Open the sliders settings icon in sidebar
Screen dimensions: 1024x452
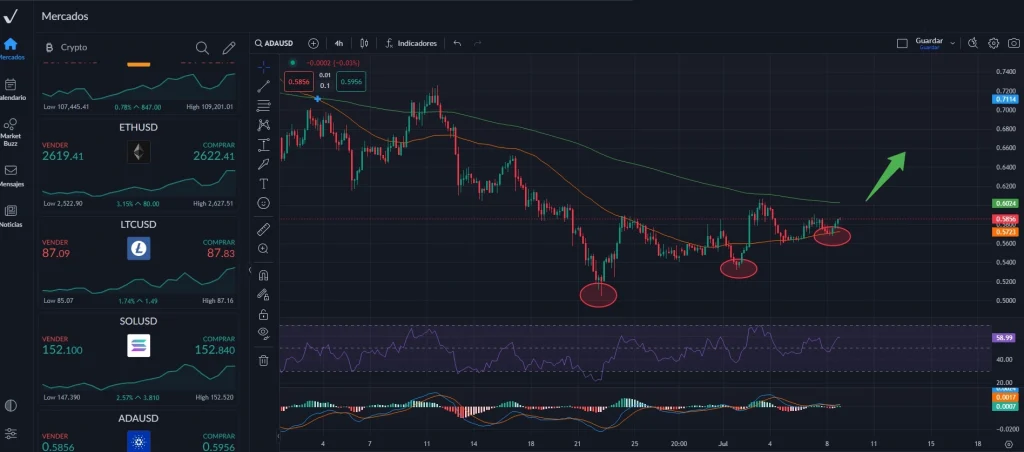click(x=10, y=434)
